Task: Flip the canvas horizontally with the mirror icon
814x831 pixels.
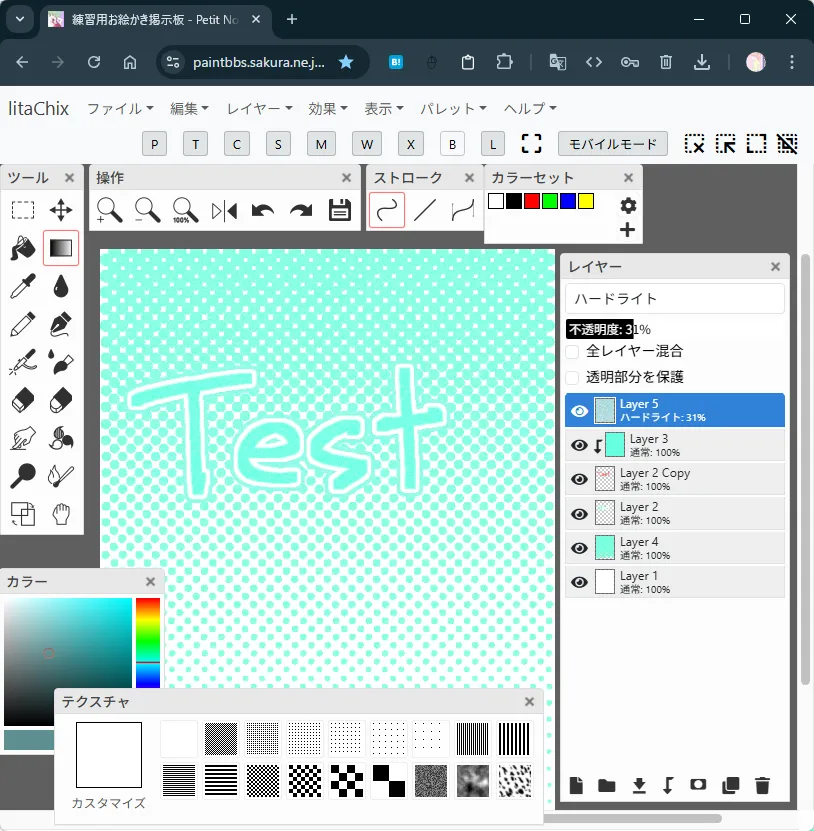Action: [225, 210]
